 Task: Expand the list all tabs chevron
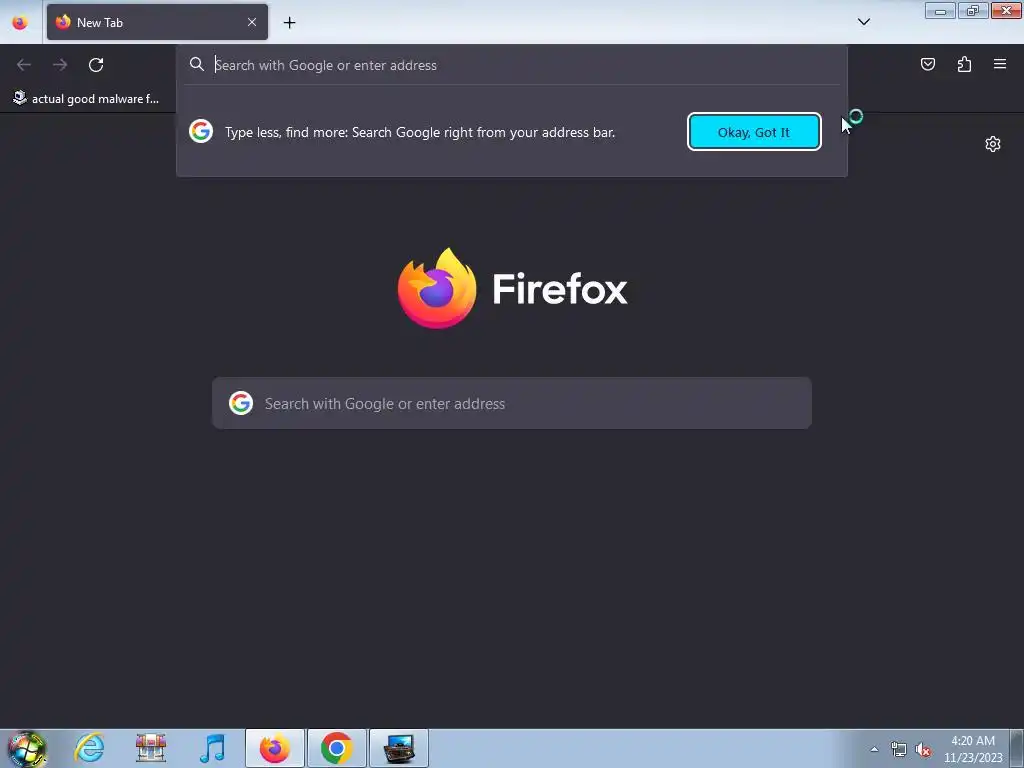[863, 22]
